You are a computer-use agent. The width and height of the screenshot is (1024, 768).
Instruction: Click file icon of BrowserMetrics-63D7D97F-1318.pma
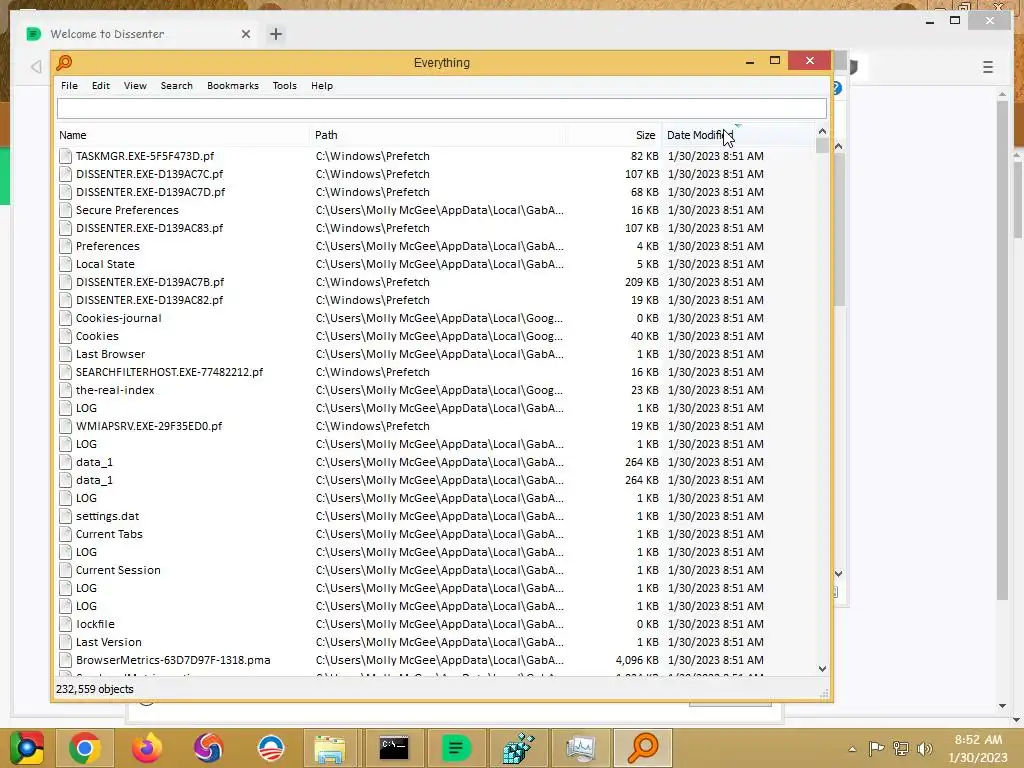[x=65, y=660]
